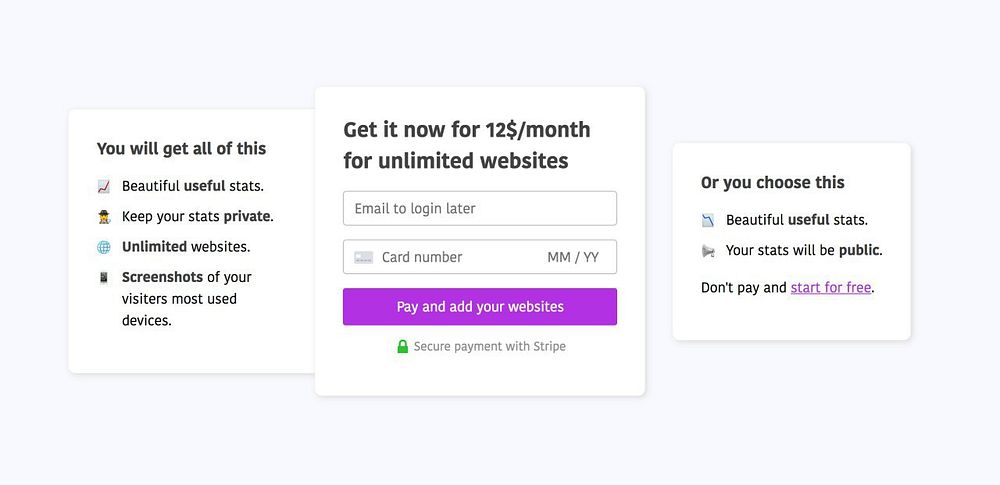This screenshot has height=485, width=1000.
Task: Focus the Card number input
Action: [450, 257]
